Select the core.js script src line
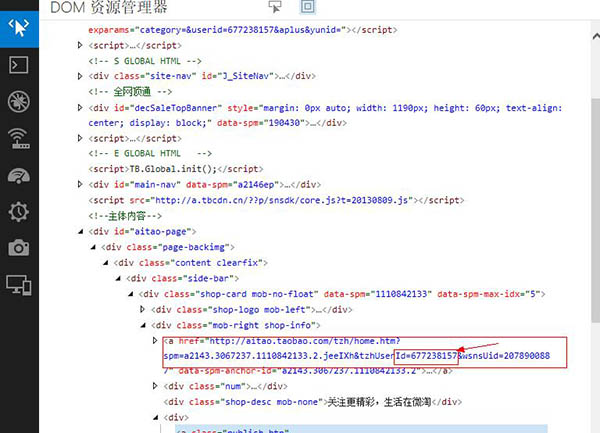 click(x=276, y=200)
